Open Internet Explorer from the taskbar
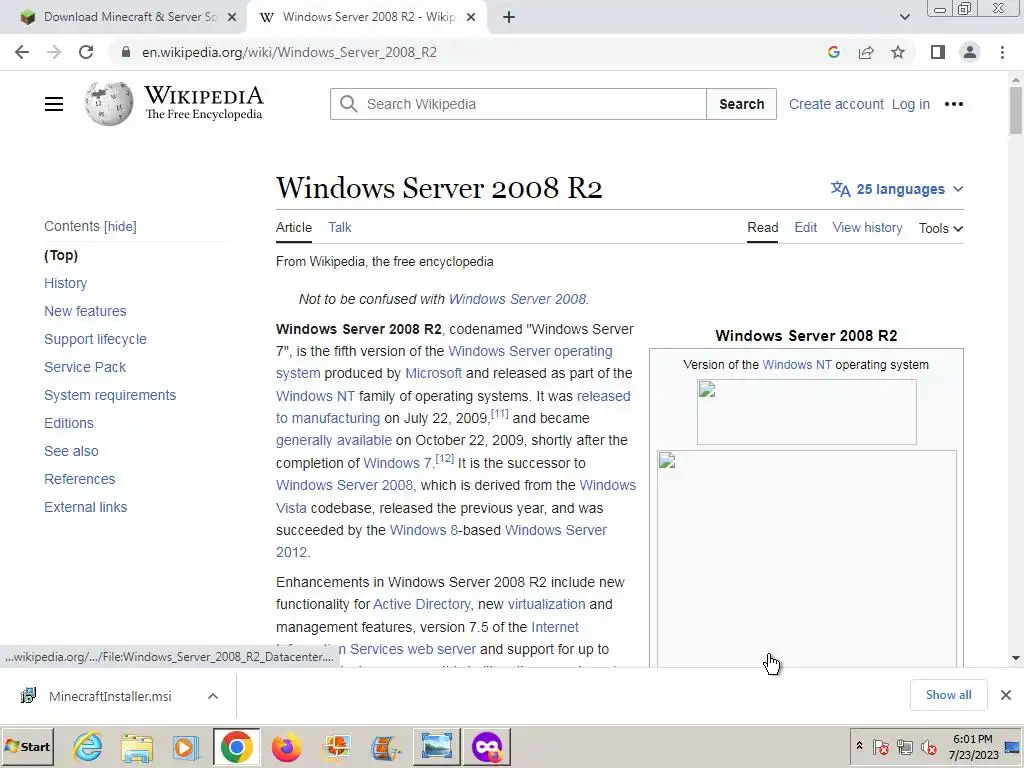The height and width of the screenshot is (768, 1024). pos(88,746)
